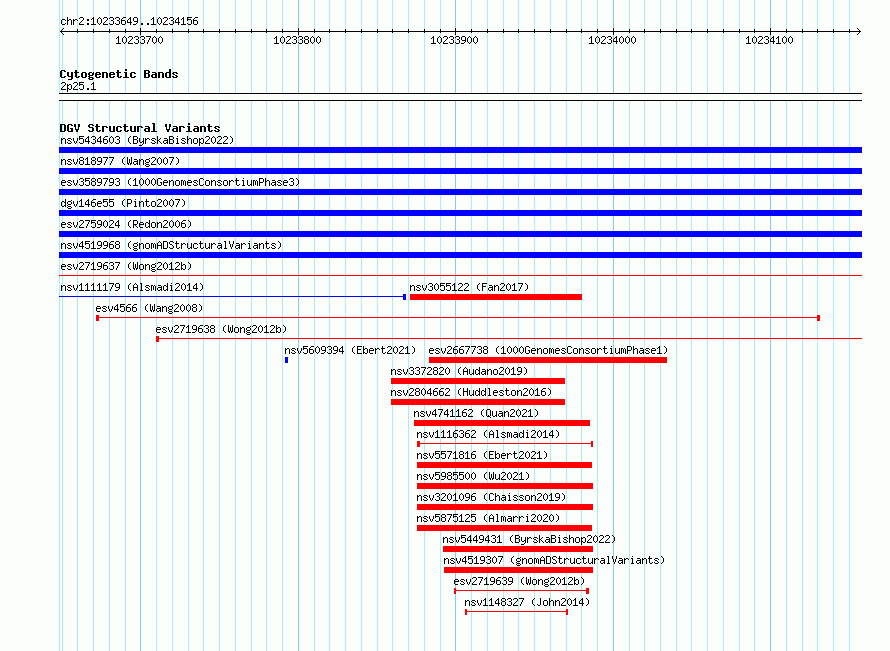Click nsv5875125 (Almarri2020) label
The image size is (890, 651).
coord(488,518)
